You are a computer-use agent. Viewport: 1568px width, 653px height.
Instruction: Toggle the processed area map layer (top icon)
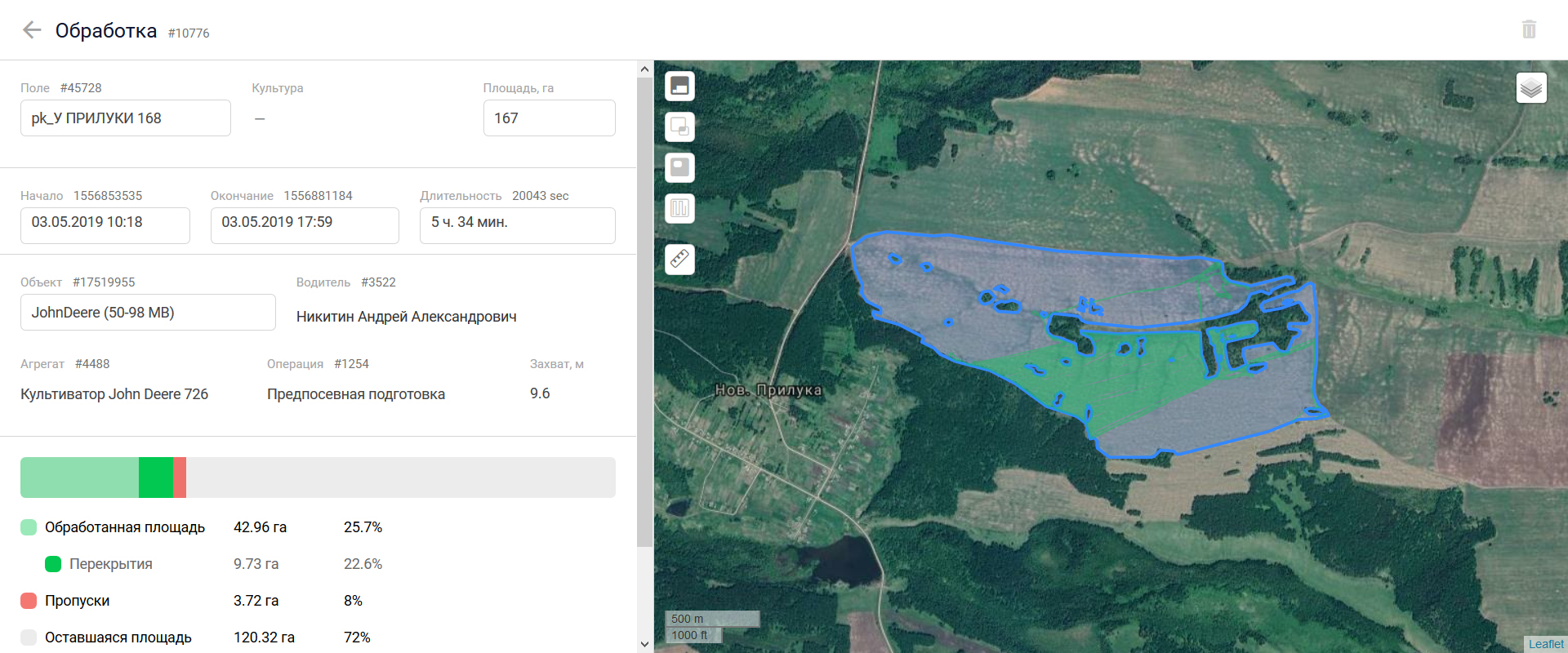(x=679, y=86)
